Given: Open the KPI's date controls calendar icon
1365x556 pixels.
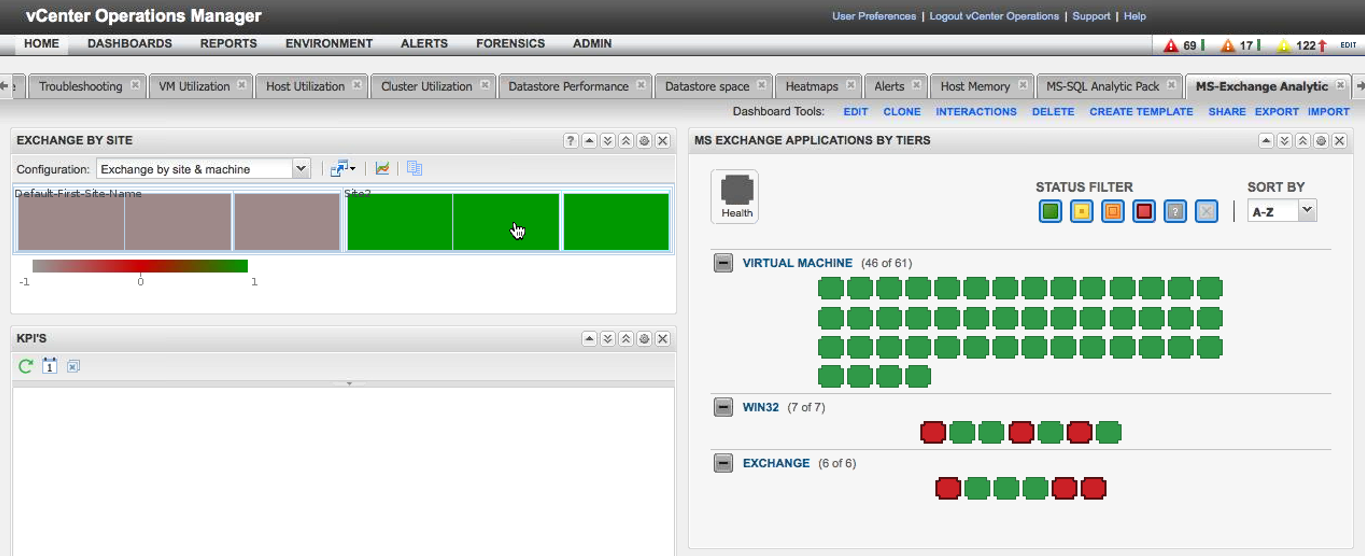Looking at the screenshot, I should [50, 367].
